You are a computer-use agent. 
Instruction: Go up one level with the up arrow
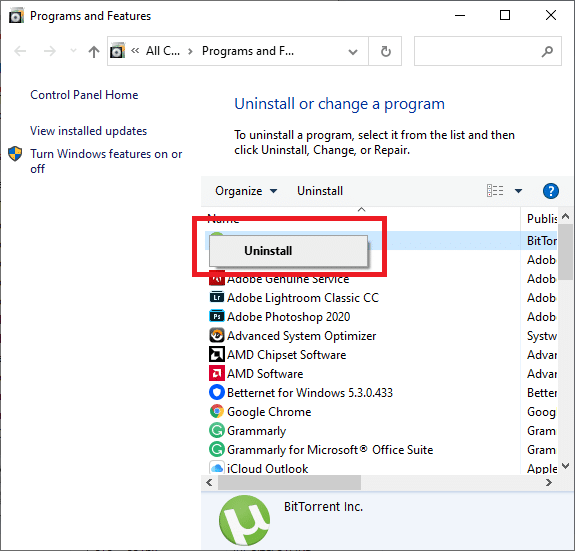94,52
